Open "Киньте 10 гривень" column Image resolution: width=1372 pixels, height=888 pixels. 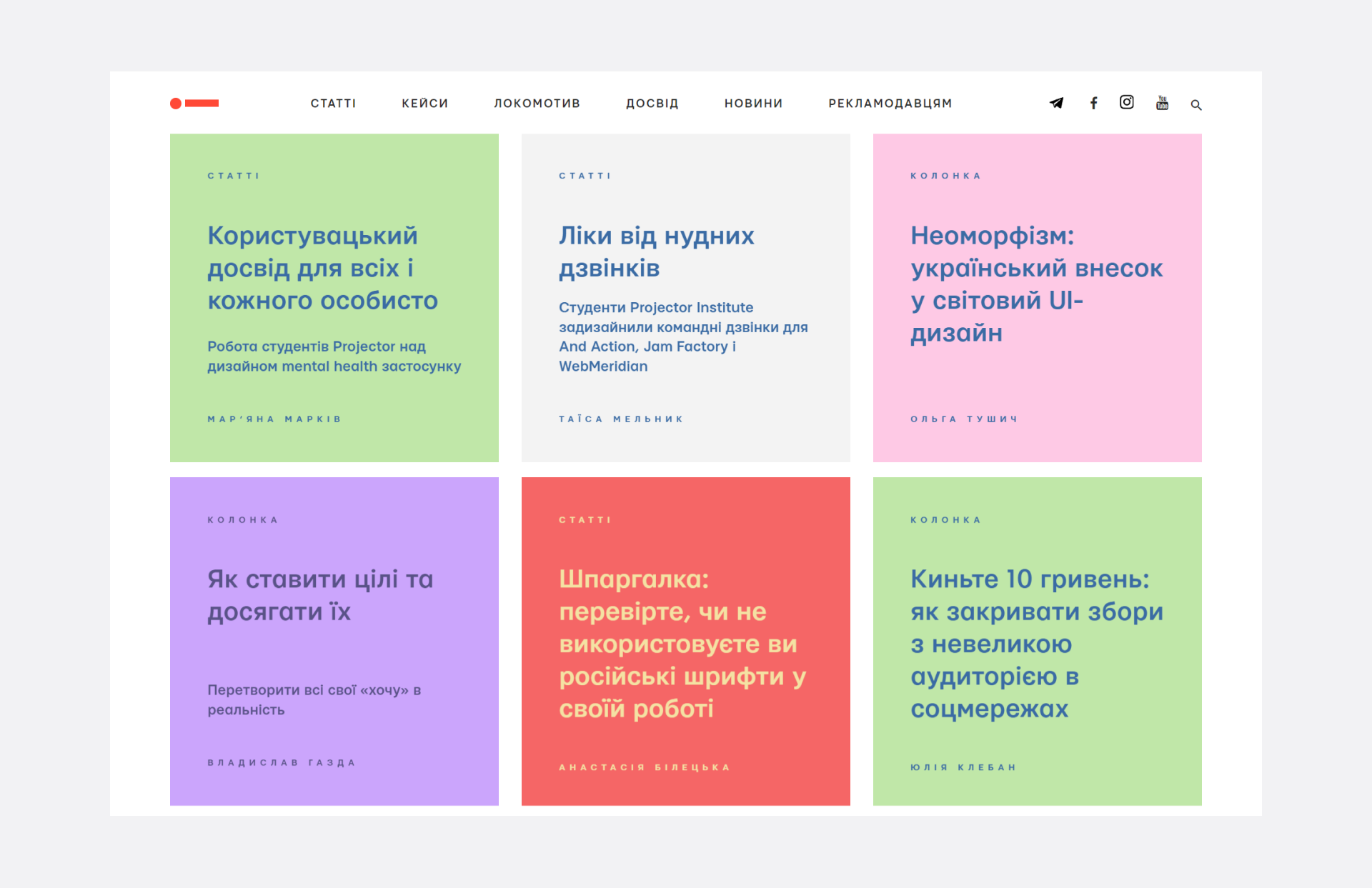(1036, 643)
